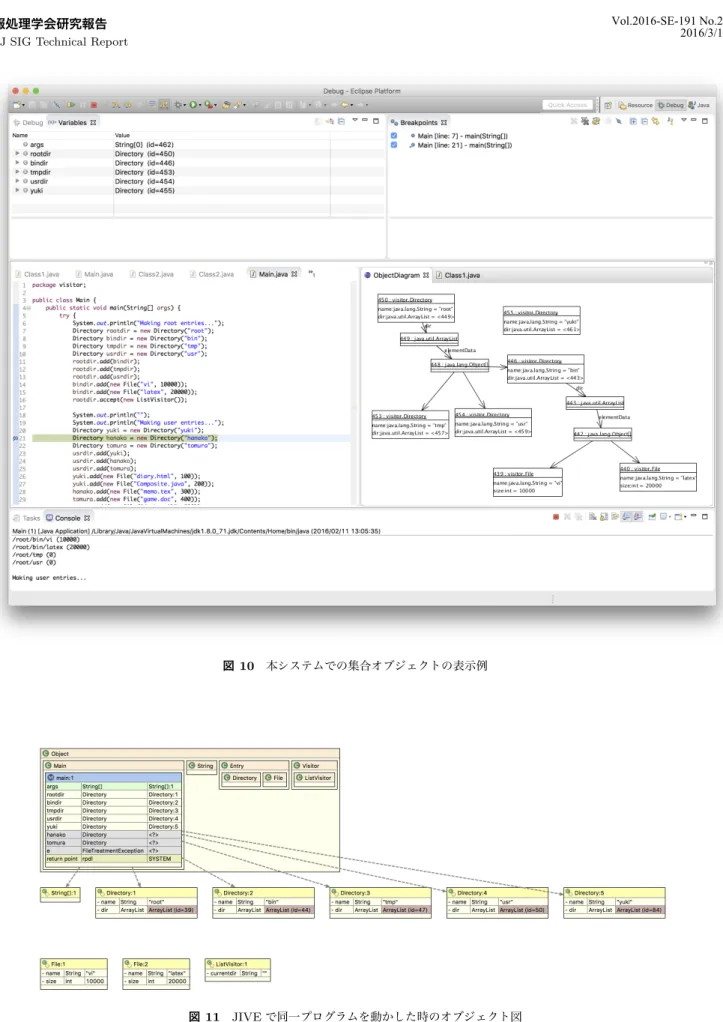Switch to Resource perspective
This screenshot has width=723, height=1022.
coord(636,105)
